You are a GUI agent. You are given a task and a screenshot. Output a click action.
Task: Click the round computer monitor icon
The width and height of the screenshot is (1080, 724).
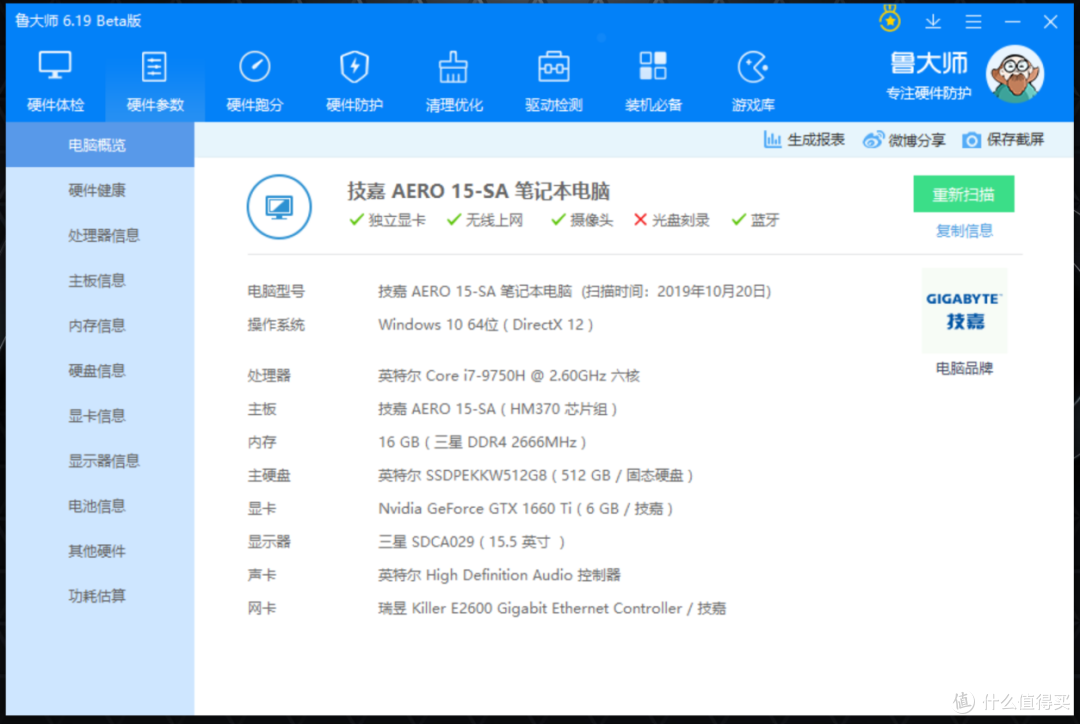pyautogui.click(x=279, y=207)
